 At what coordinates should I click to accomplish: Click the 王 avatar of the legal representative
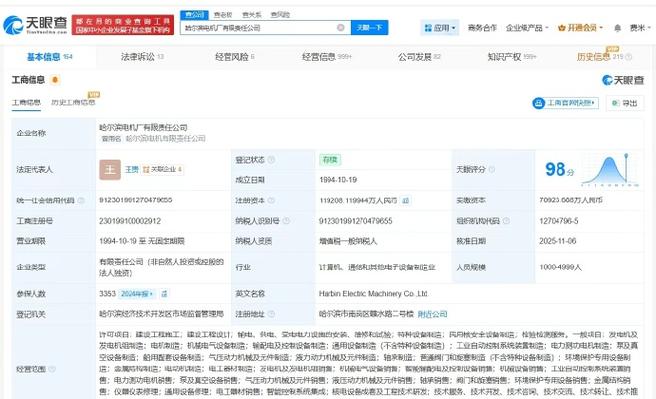pyautogui.click(x=110, y=169)
